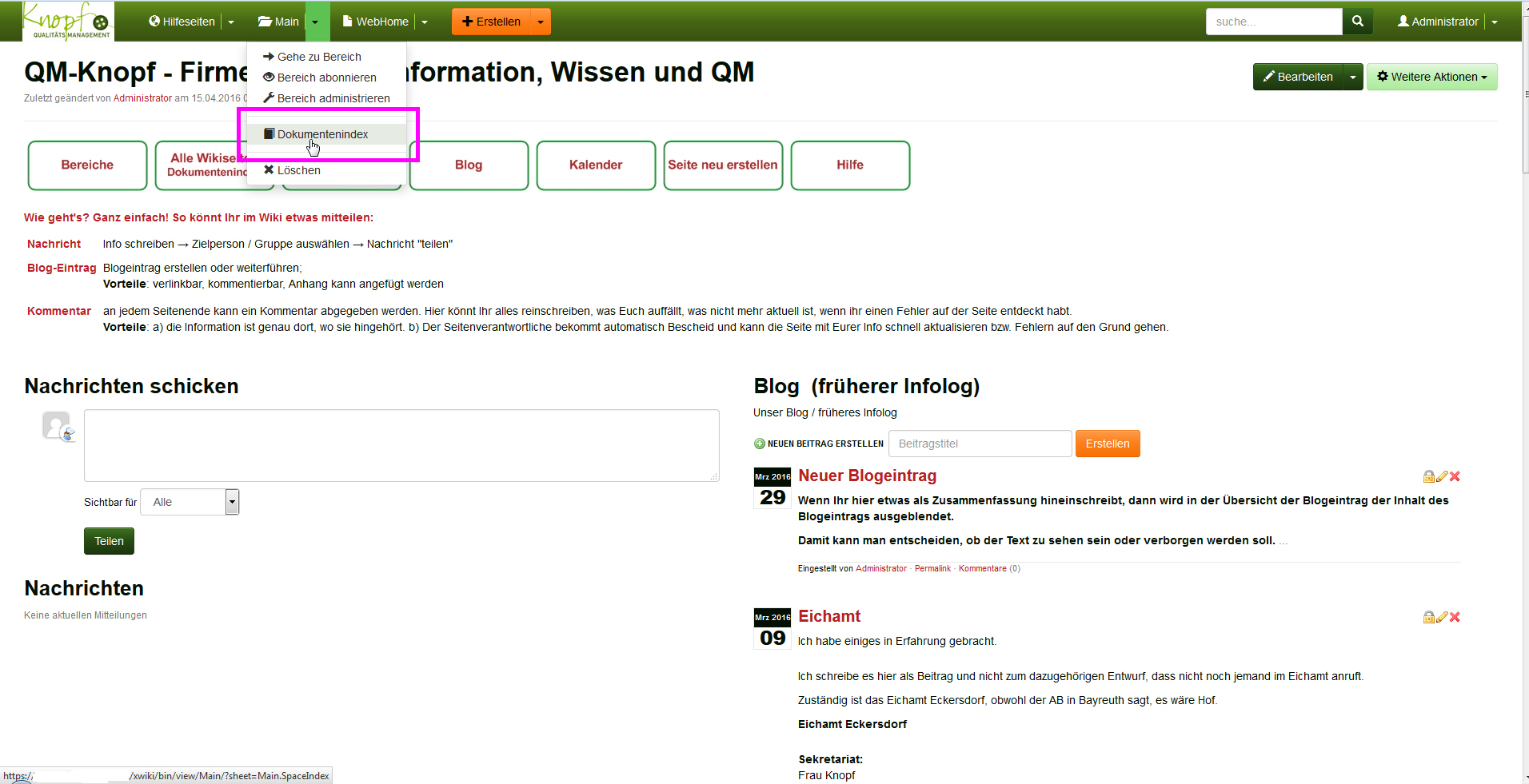
Task: Open the arrow next to Bearbeiten
Action: [x=1352, y=77]
